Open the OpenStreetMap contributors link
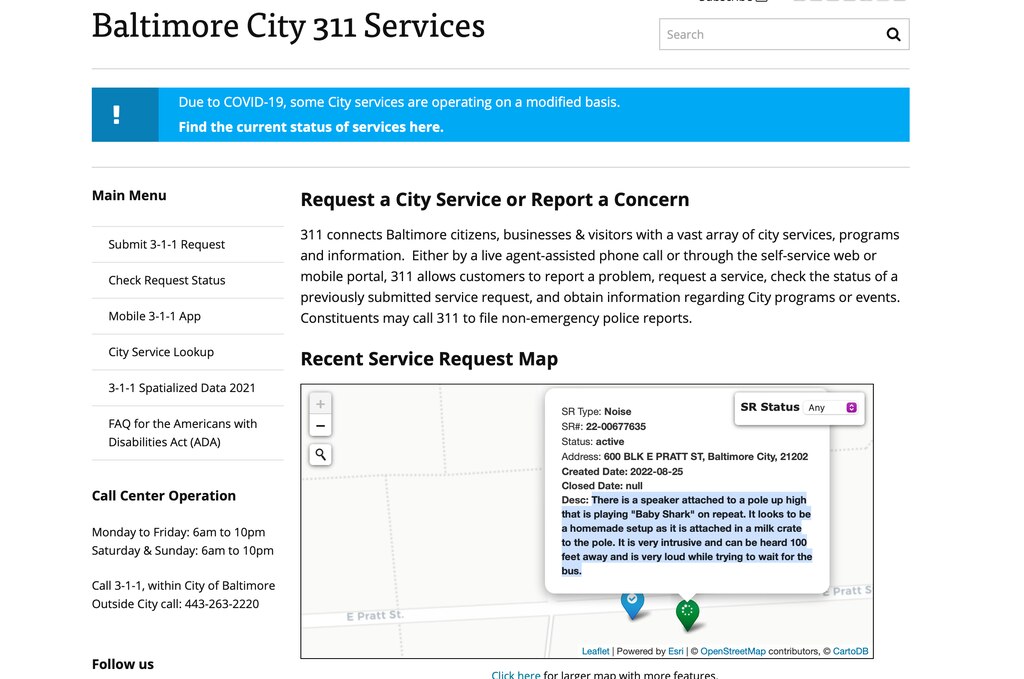Viewport: 1024px width, 679px height. (731, 650)
